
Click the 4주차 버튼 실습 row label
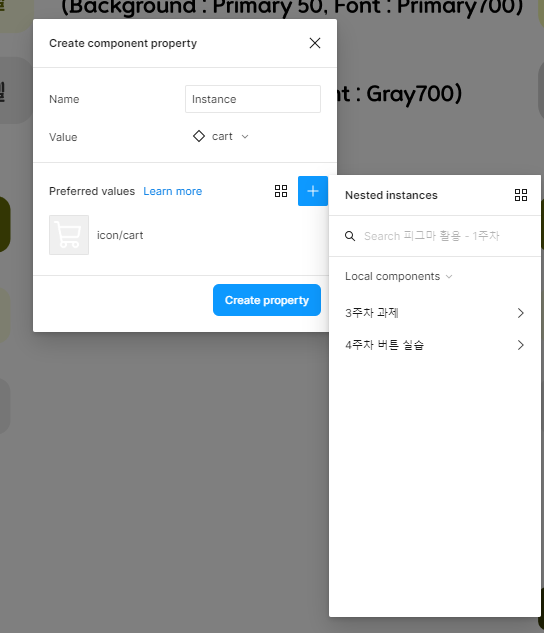click(385, 345)
